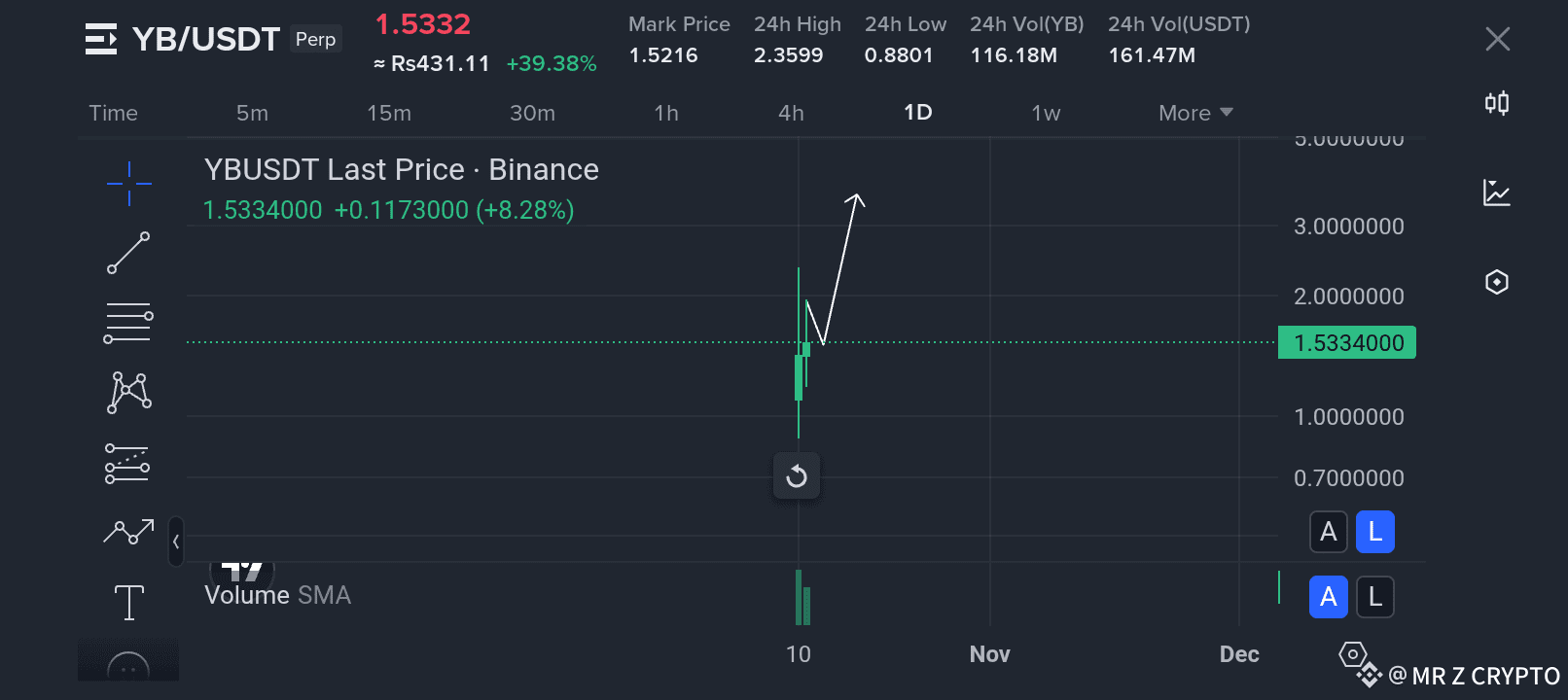Select the trend line drawing tool

coord(128,253)
